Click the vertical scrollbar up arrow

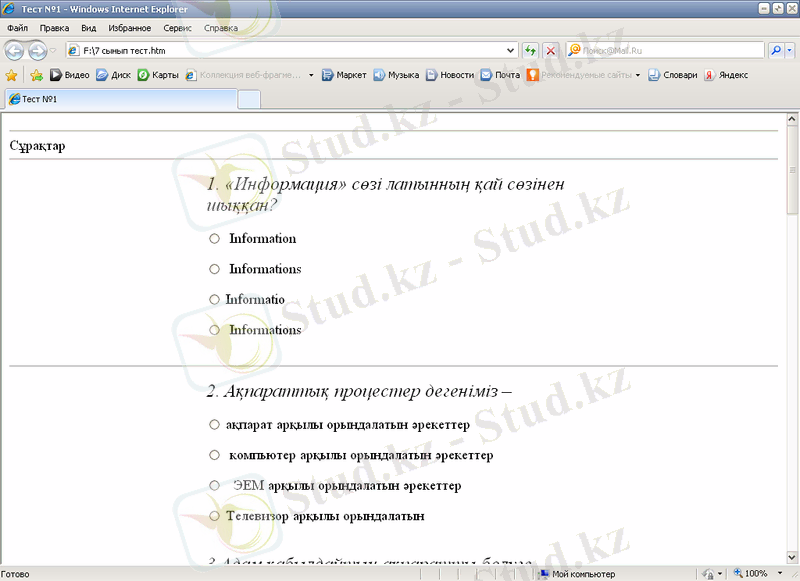pos(792,118)
